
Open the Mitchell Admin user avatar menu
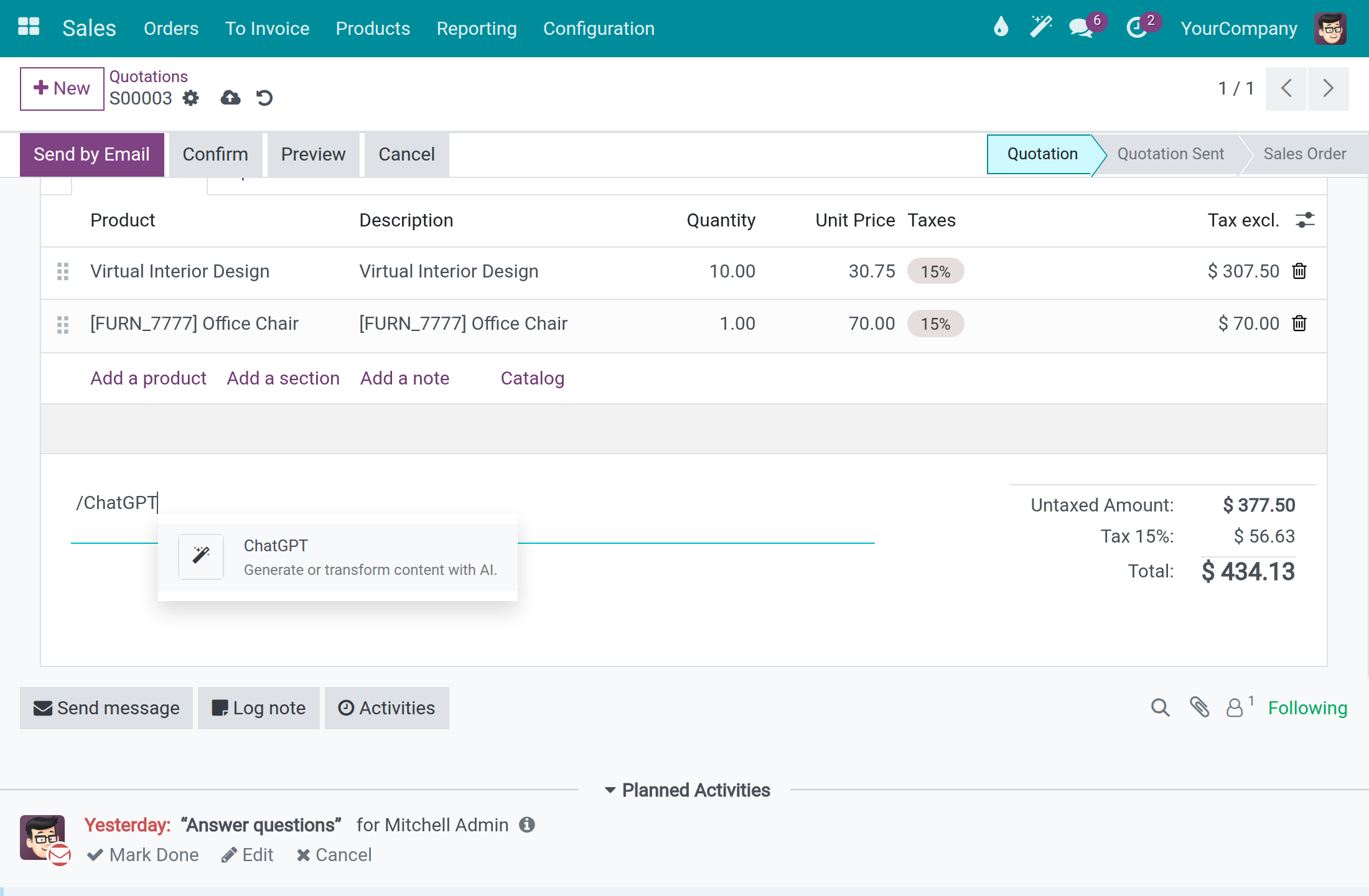pyautogui.click(x=1330, y=29)
